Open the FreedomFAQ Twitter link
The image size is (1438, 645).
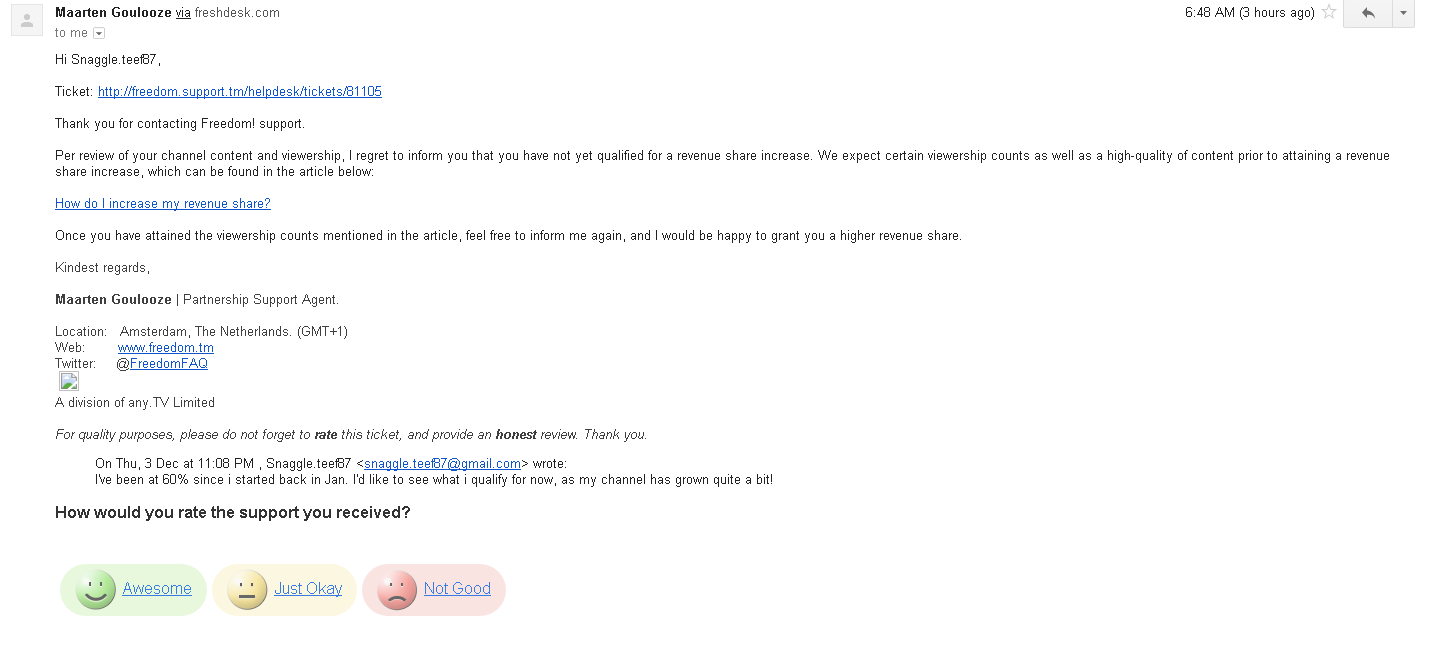click(x=168, y=364)
